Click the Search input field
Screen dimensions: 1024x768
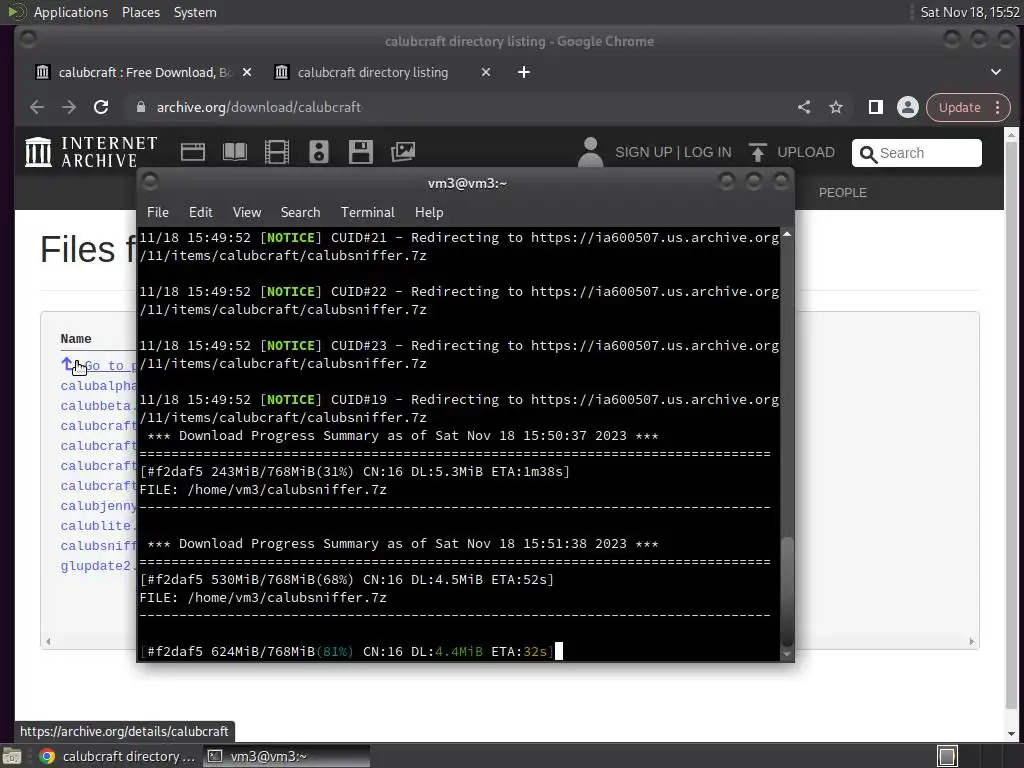916,153
